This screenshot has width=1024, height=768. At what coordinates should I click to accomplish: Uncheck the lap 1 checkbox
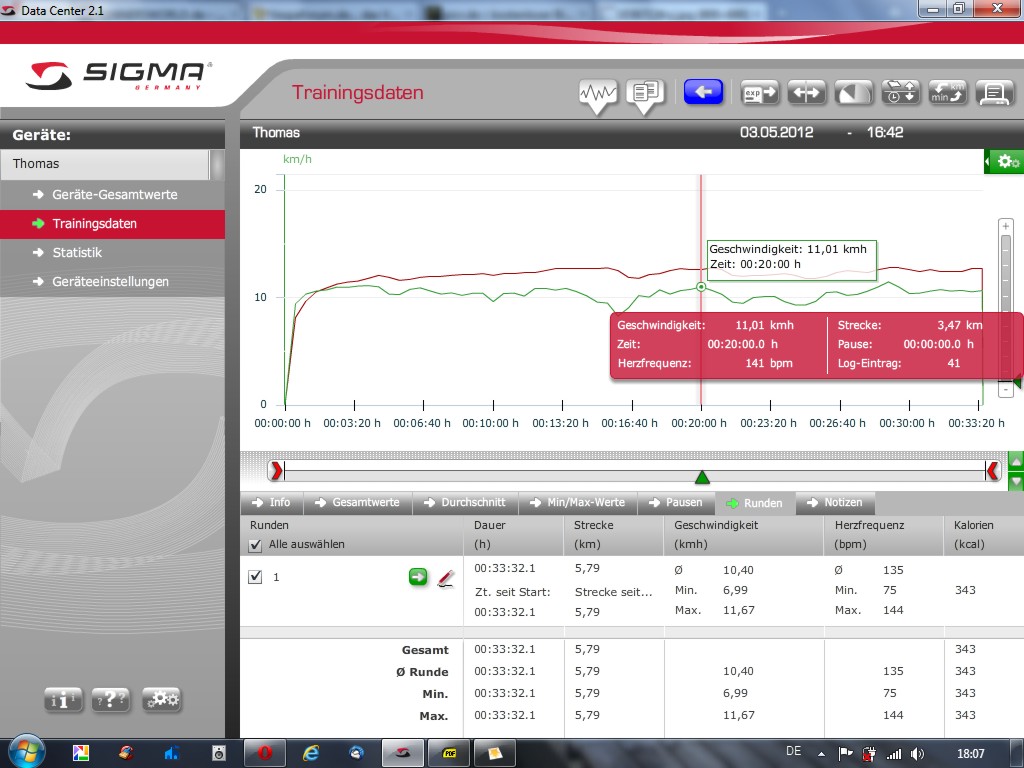pyautogui.click(x=255, y=577)
